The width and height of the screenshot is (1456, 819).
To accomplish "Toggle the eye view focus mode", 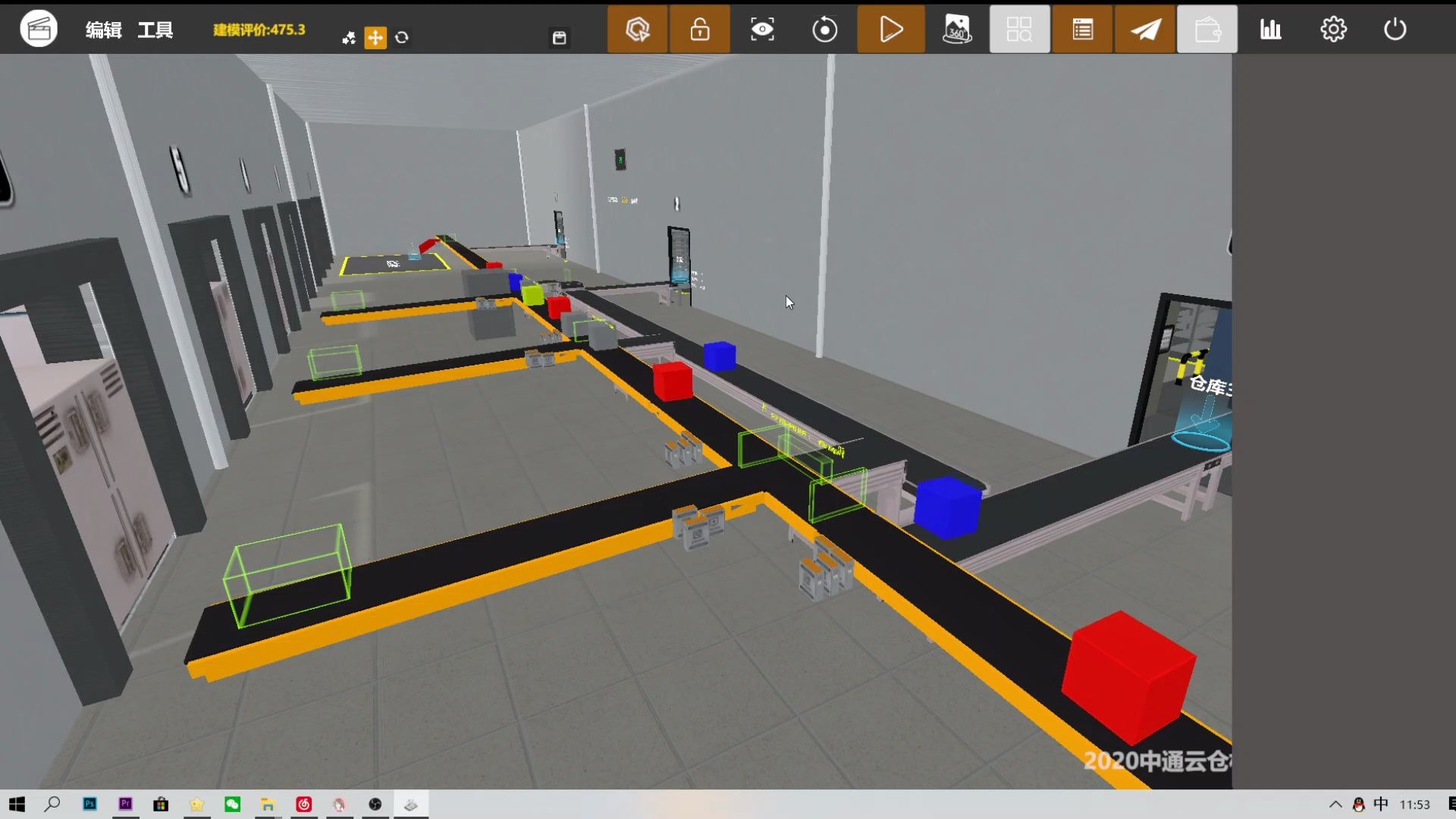I will coord(762,30).
